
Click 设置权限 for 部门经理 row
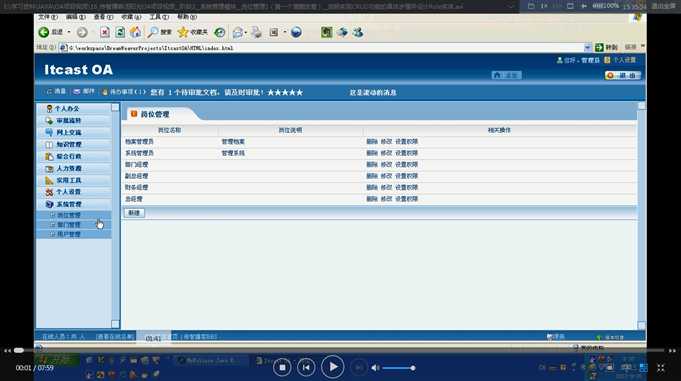(x=407, y=165)
